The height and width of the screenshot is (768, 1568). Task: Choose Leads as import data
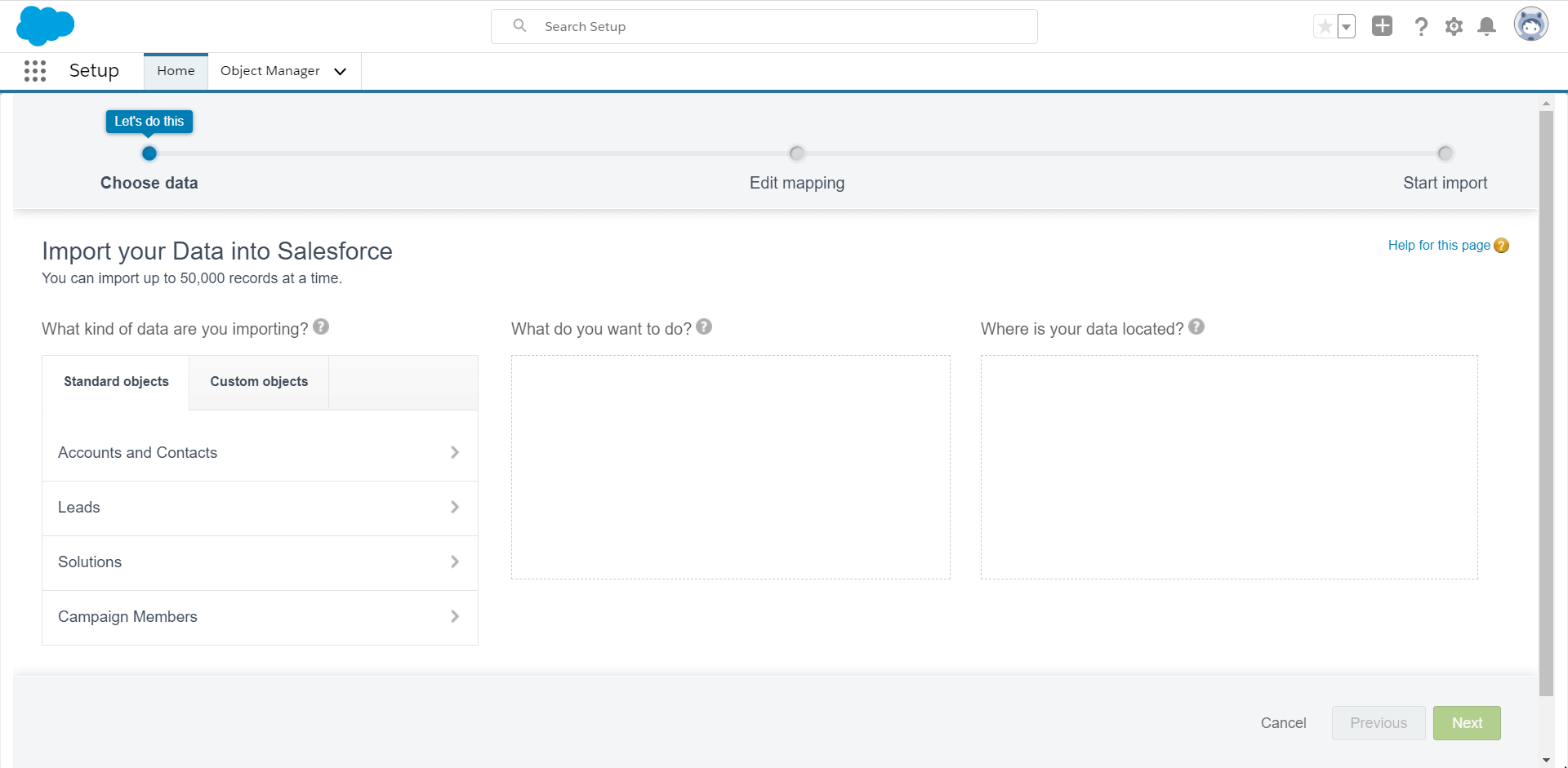(x=260, y=508)
